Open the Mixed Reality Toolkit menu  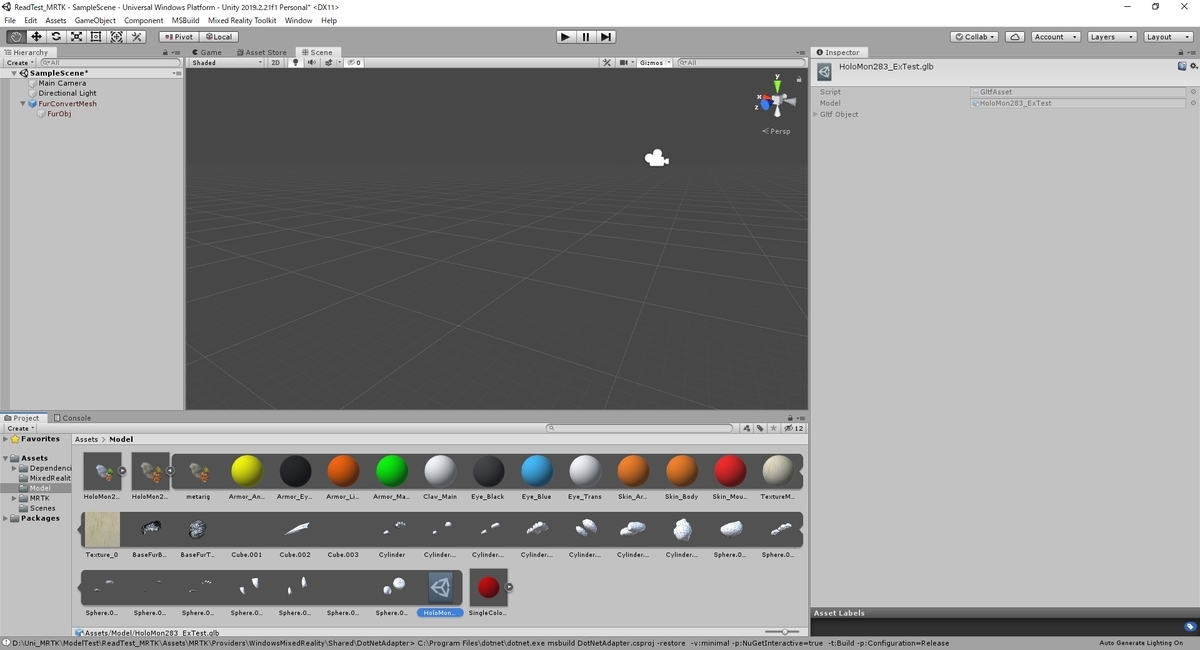coord(242,20)
